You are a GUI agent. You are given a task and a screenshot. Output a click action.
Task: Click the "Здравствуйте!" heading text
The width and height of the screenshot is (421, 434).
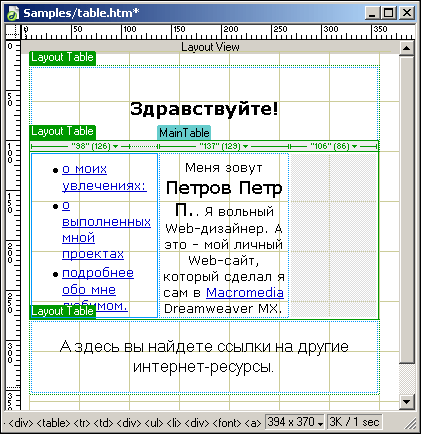tap(204, 109)
